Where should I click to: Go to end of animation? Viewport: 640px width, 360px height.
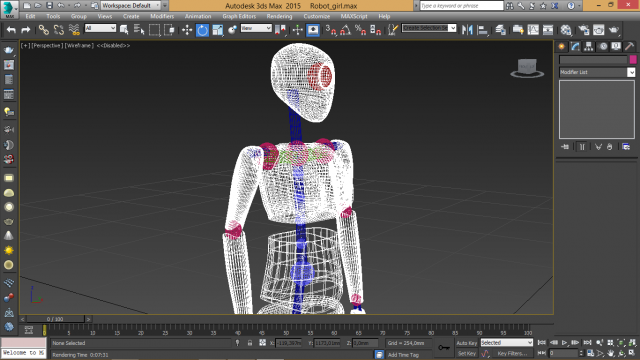[587, 342]
